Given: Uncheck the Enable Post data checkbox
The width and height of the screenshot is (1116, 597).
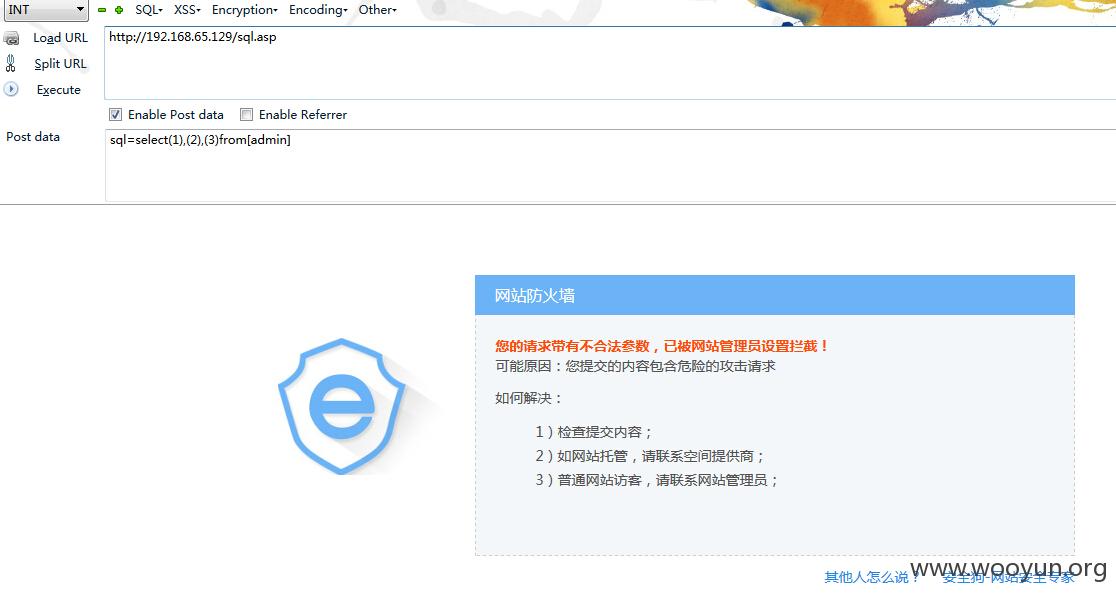Looking at the screenshot, I should point(115,115).
